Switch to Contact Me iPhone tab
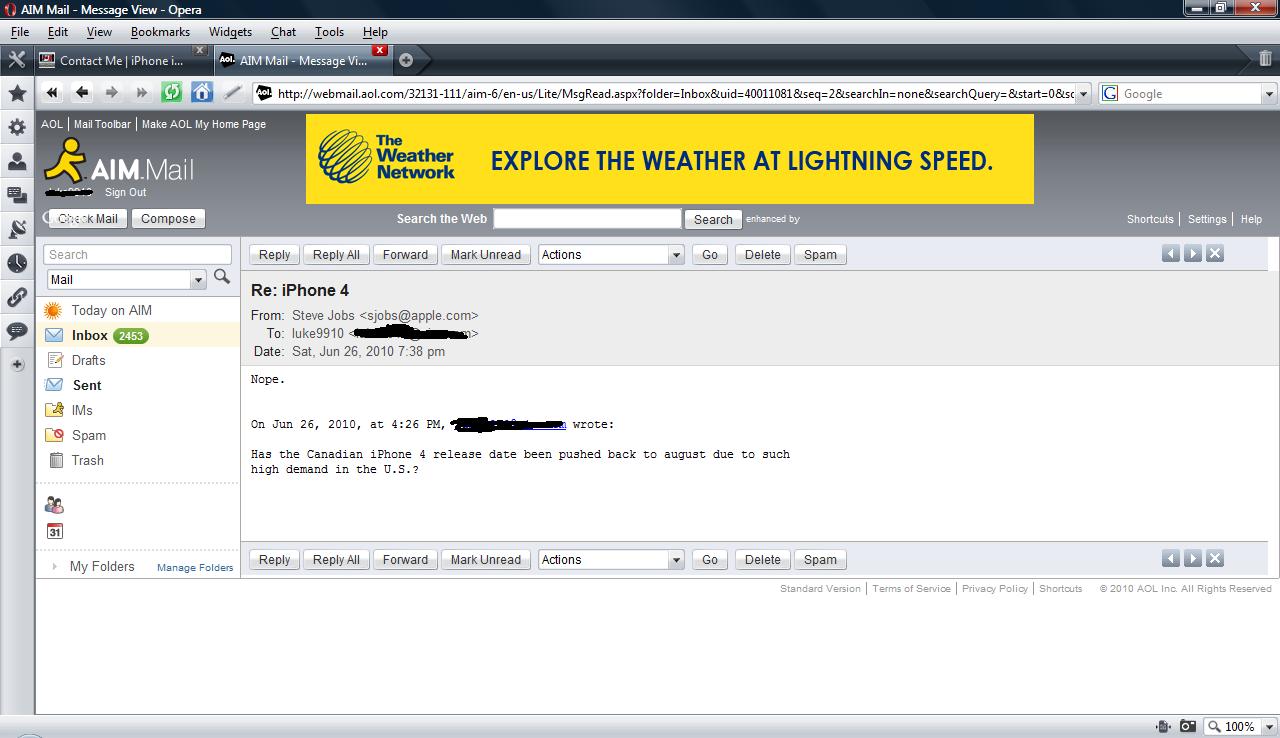 click(x=122, y=60)
